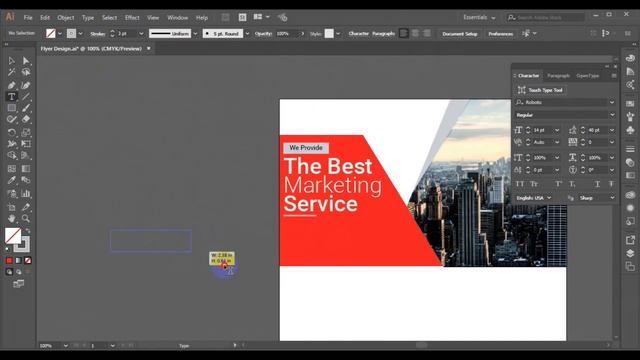Open the anti-aliasing Sharp dropdown

[x=612, y=198]
